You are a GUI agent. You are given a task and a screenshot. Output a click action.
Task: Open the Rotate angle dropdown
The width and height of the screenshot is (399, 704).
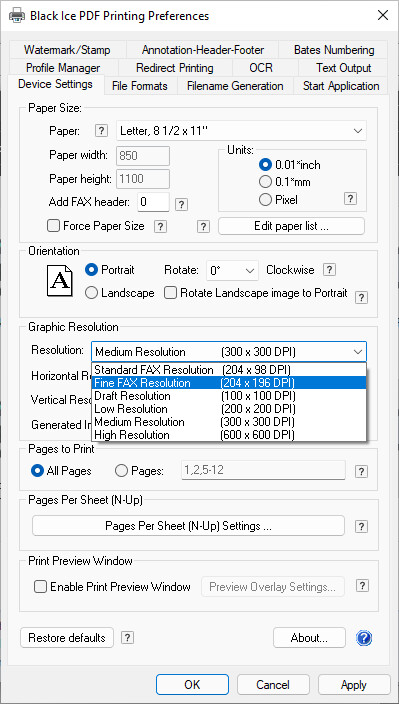pyautogui.click(x=232, y=271)
